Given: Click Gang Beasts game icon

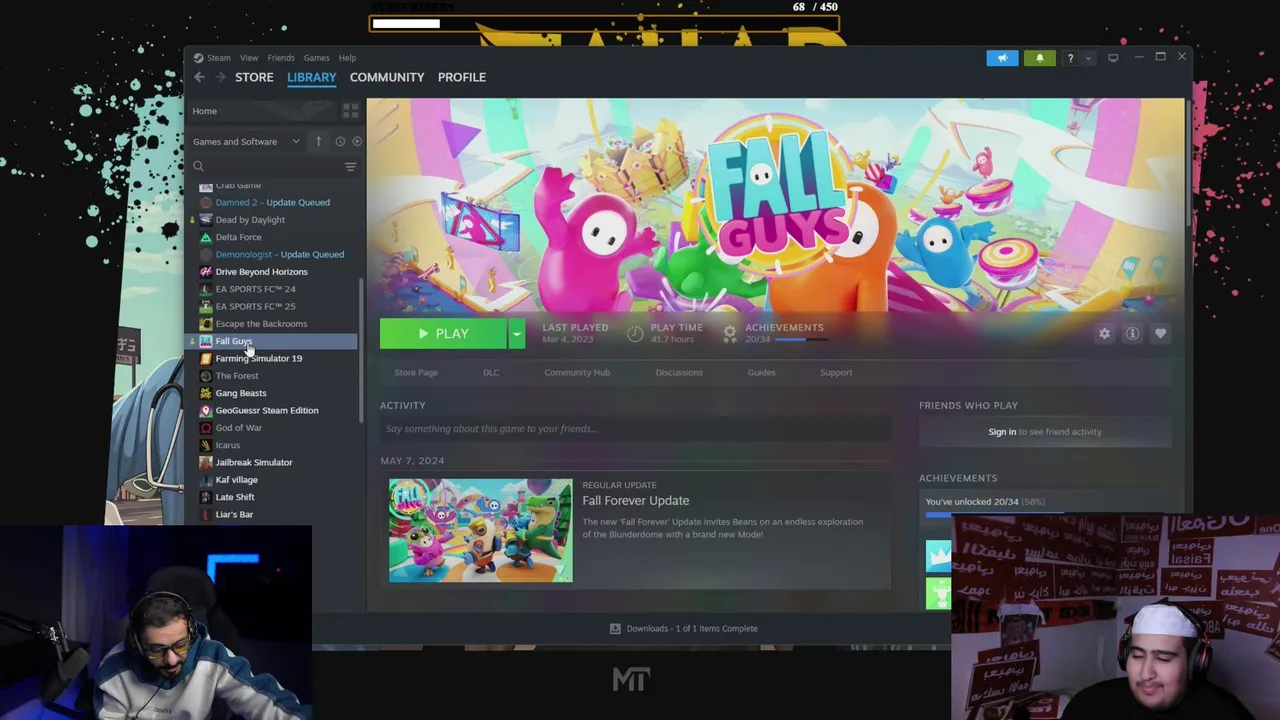Looking at the screenshot, I should tap(206, 393).
